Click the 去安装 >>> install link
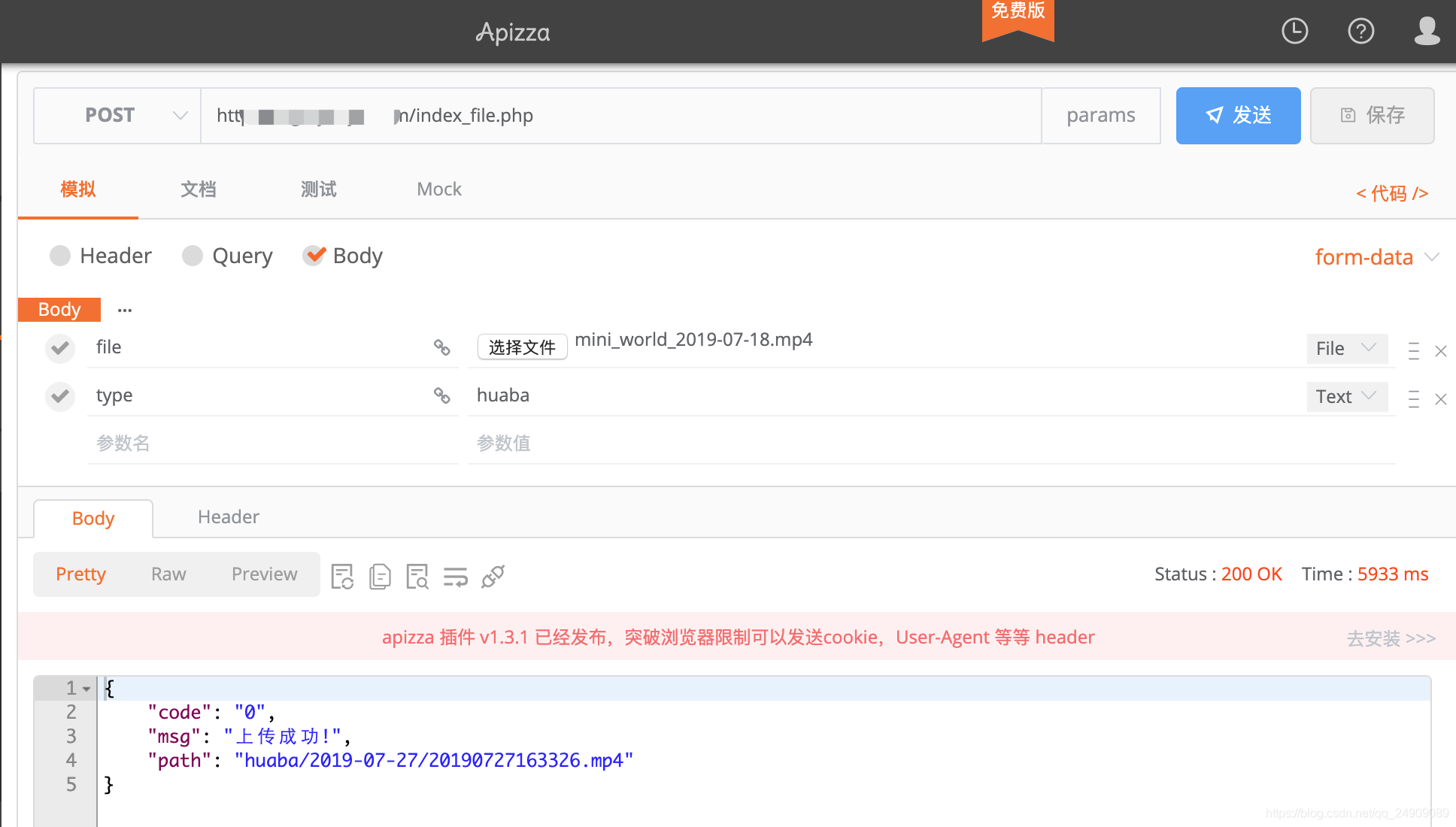Screen dimensions: 1456x827 pos(1391,638)
